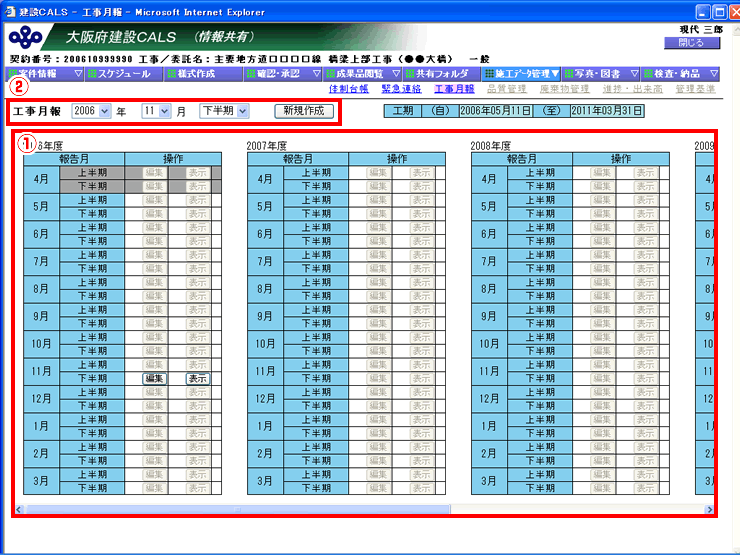Open the 検査・納品 menu
740x555 pixels.
[680, 74]
